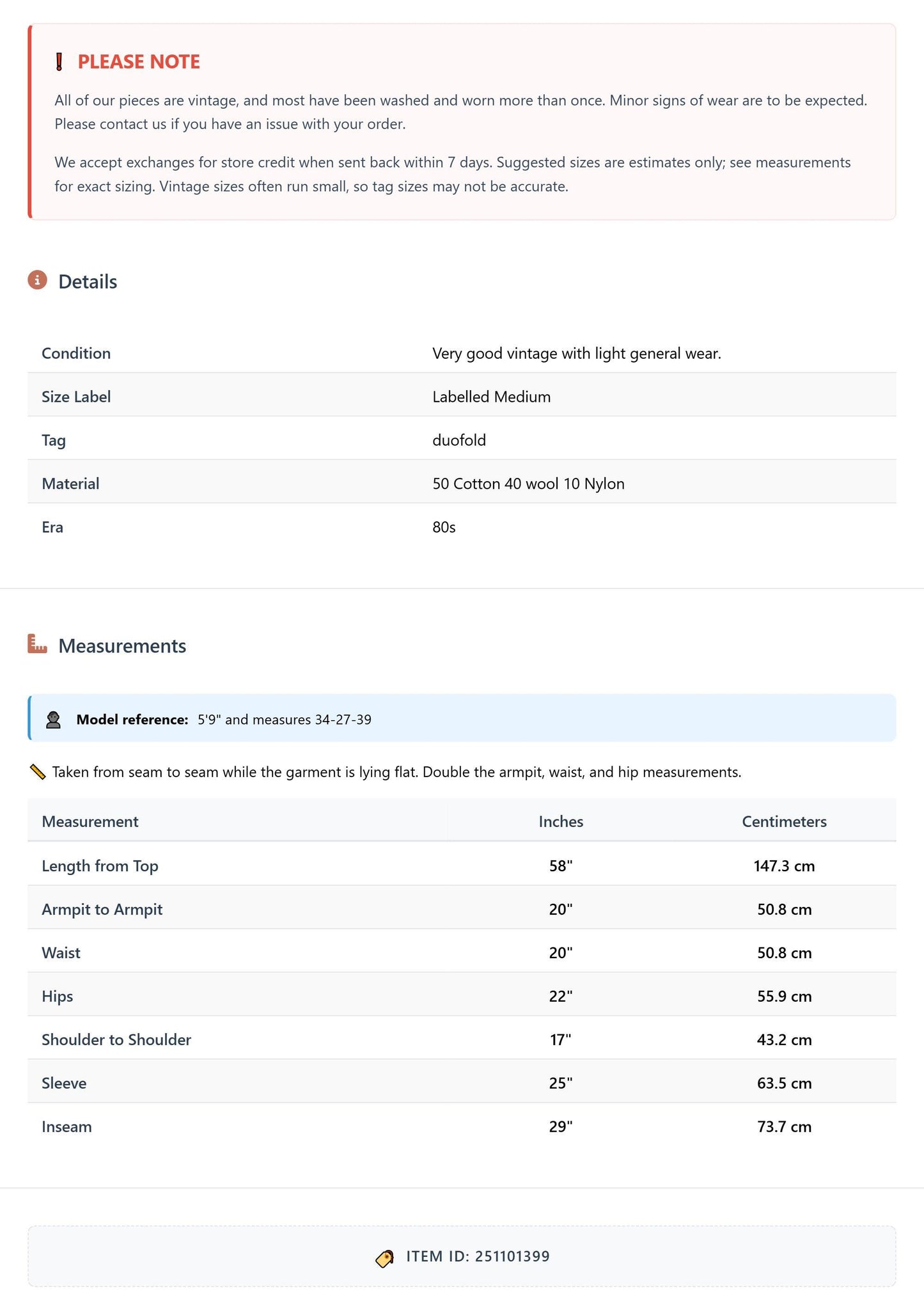Select the Inseam inches value 29"
924x1310 pixels.
[561, 1126]
